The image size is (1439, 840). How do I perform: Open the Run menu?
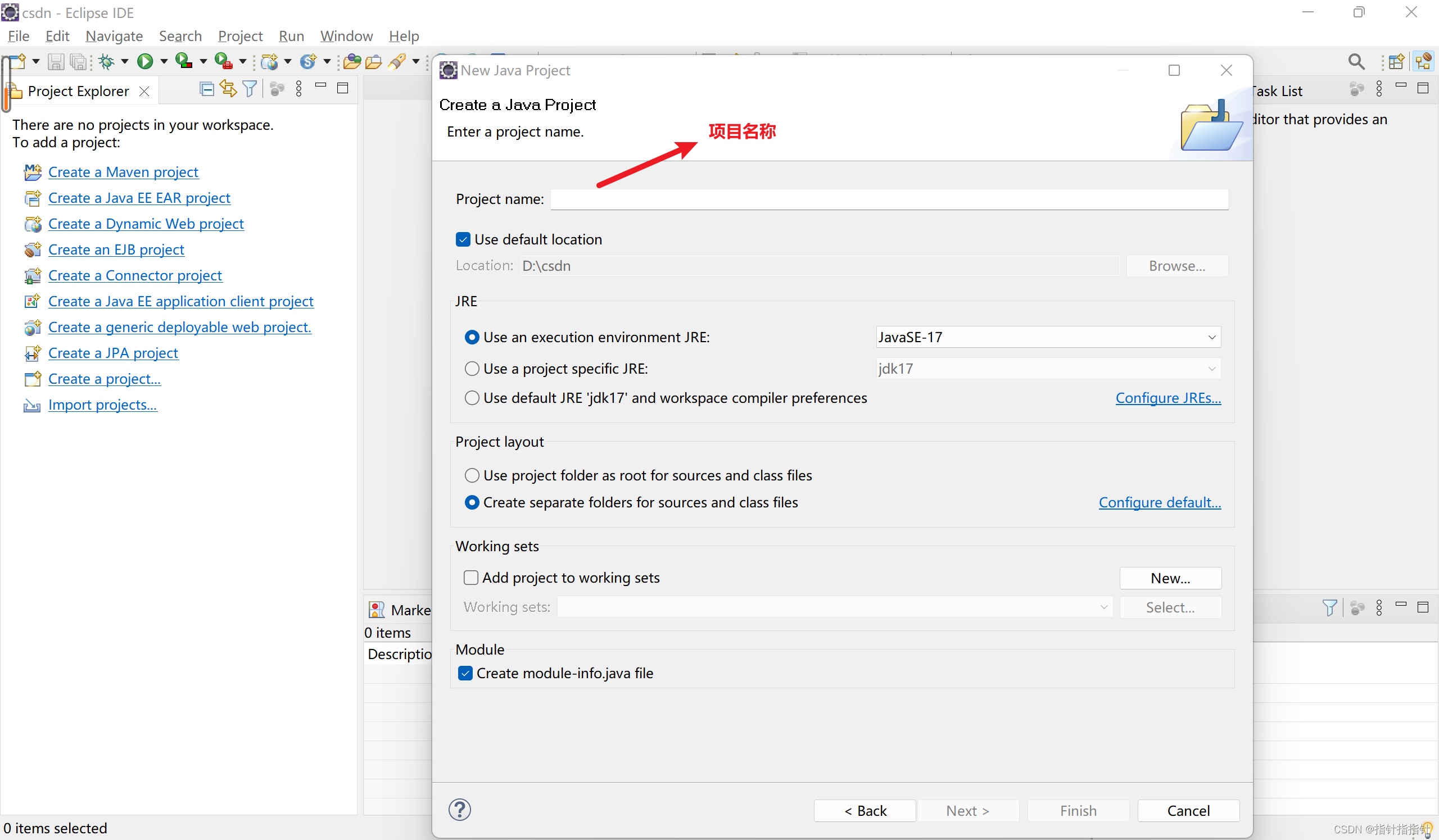(x=291, y=36)
